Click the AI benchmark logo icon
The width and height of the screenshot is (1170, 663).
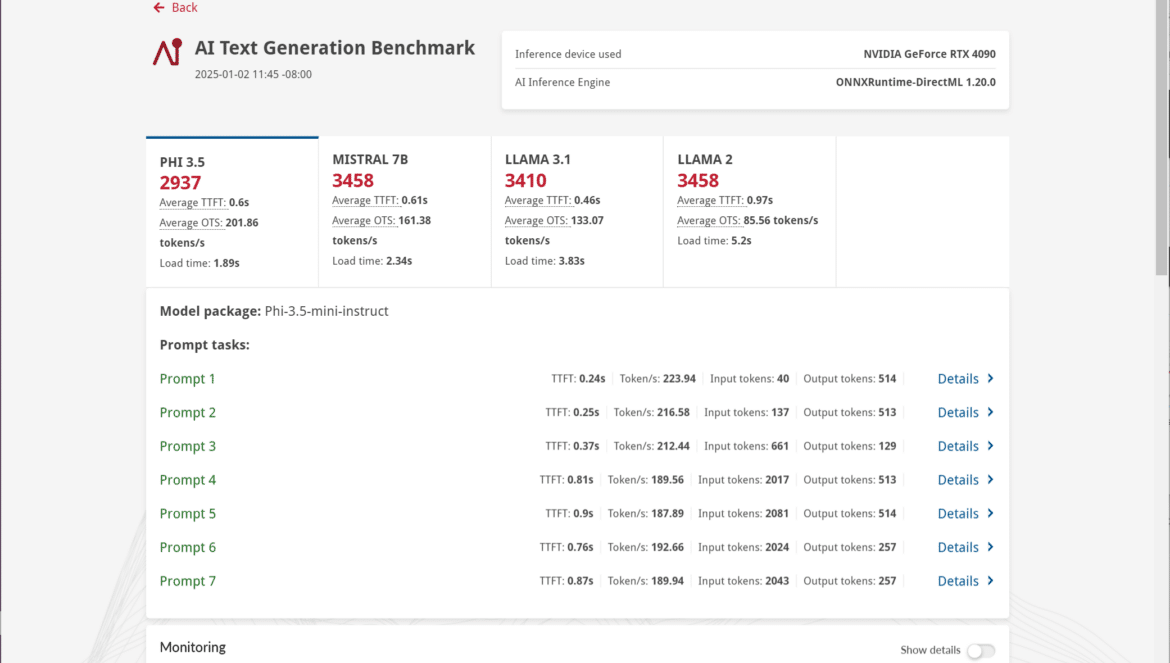(168, 52)
